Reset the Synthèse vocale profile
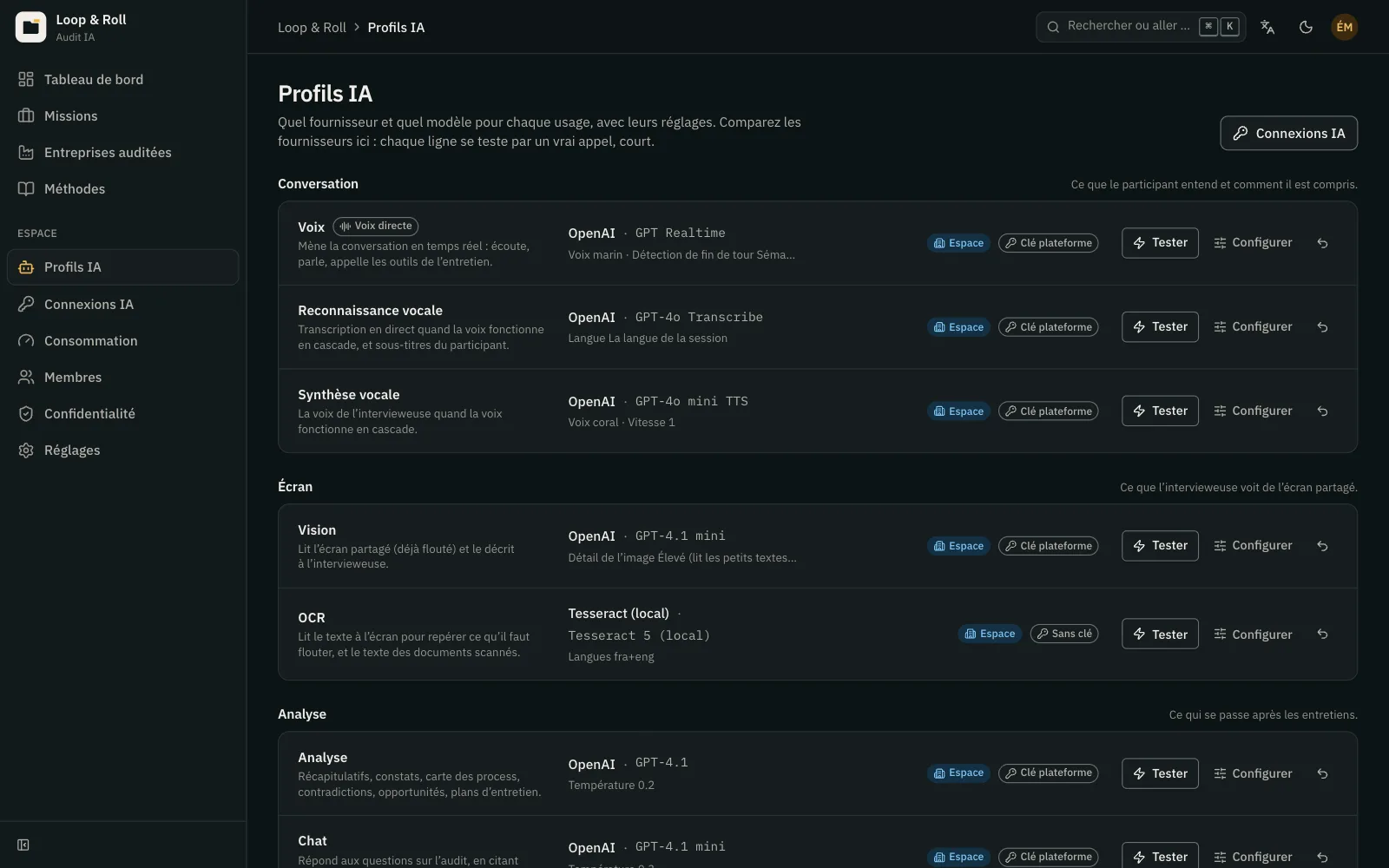The height and width of the screenshot is (868, 1389). click(1322, 411)
